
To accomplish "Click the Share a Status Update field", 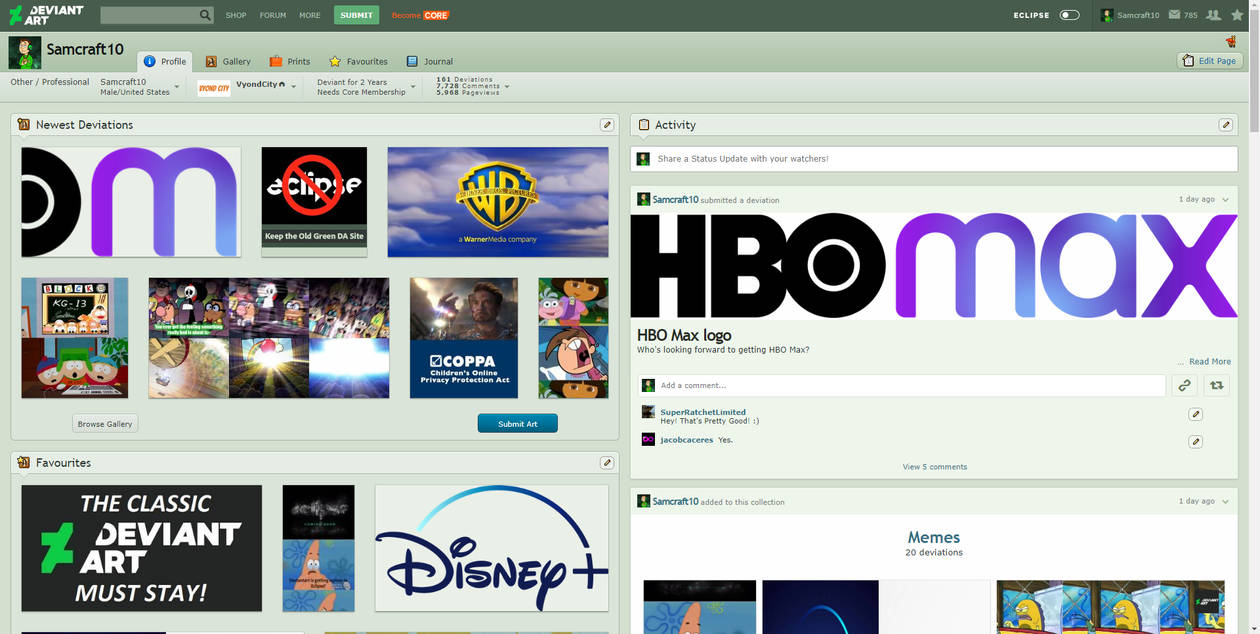I will [x=934, y=159].
